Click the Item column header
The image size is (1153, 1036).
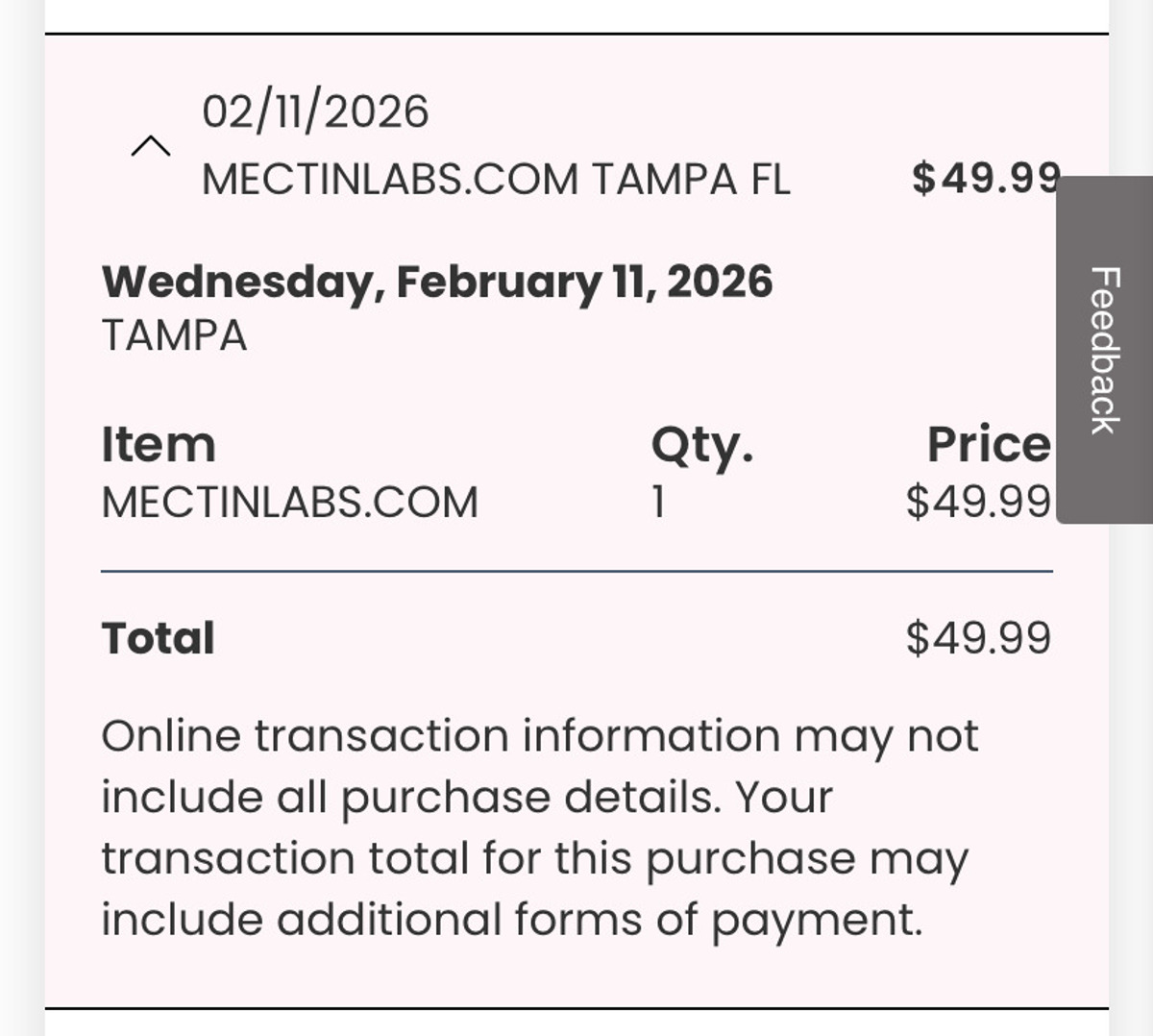coord(159,444)
